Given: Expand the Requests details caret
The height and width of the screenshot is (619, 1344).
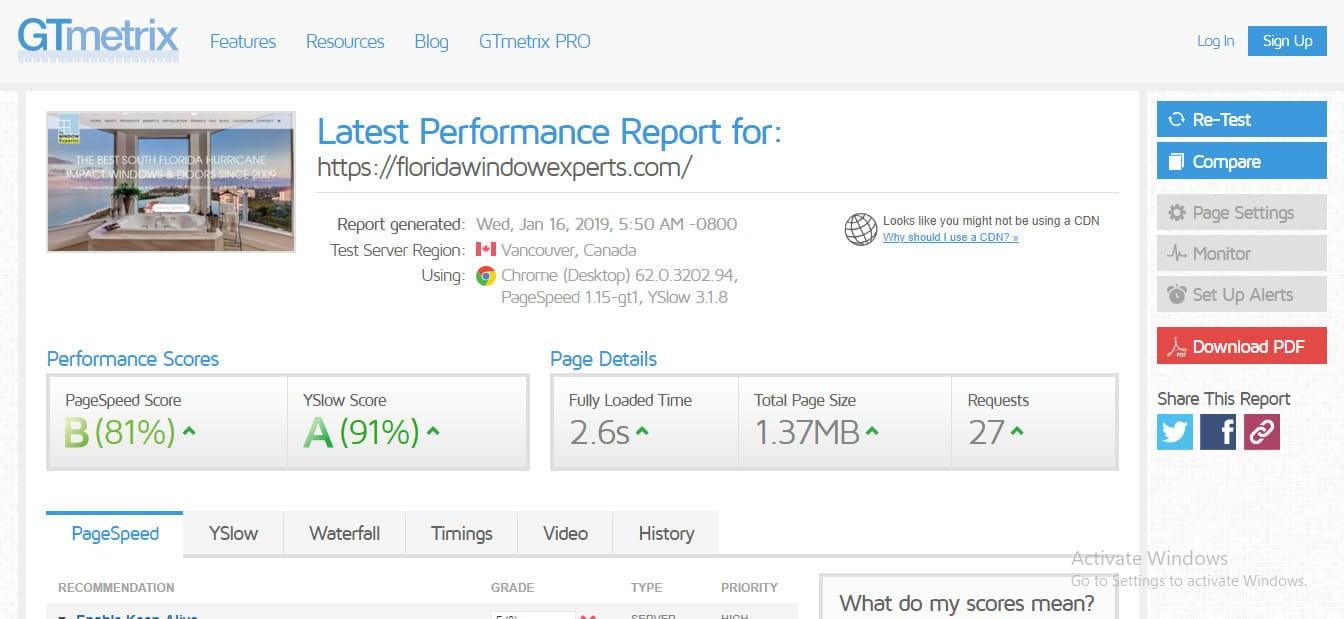Looking at the screenshot, I should [1016, 432].
